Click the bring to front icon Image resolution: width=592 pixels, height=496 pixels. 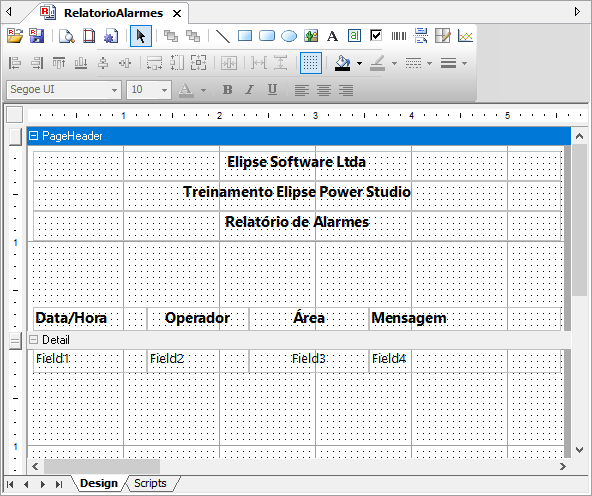tap(171, 36)
